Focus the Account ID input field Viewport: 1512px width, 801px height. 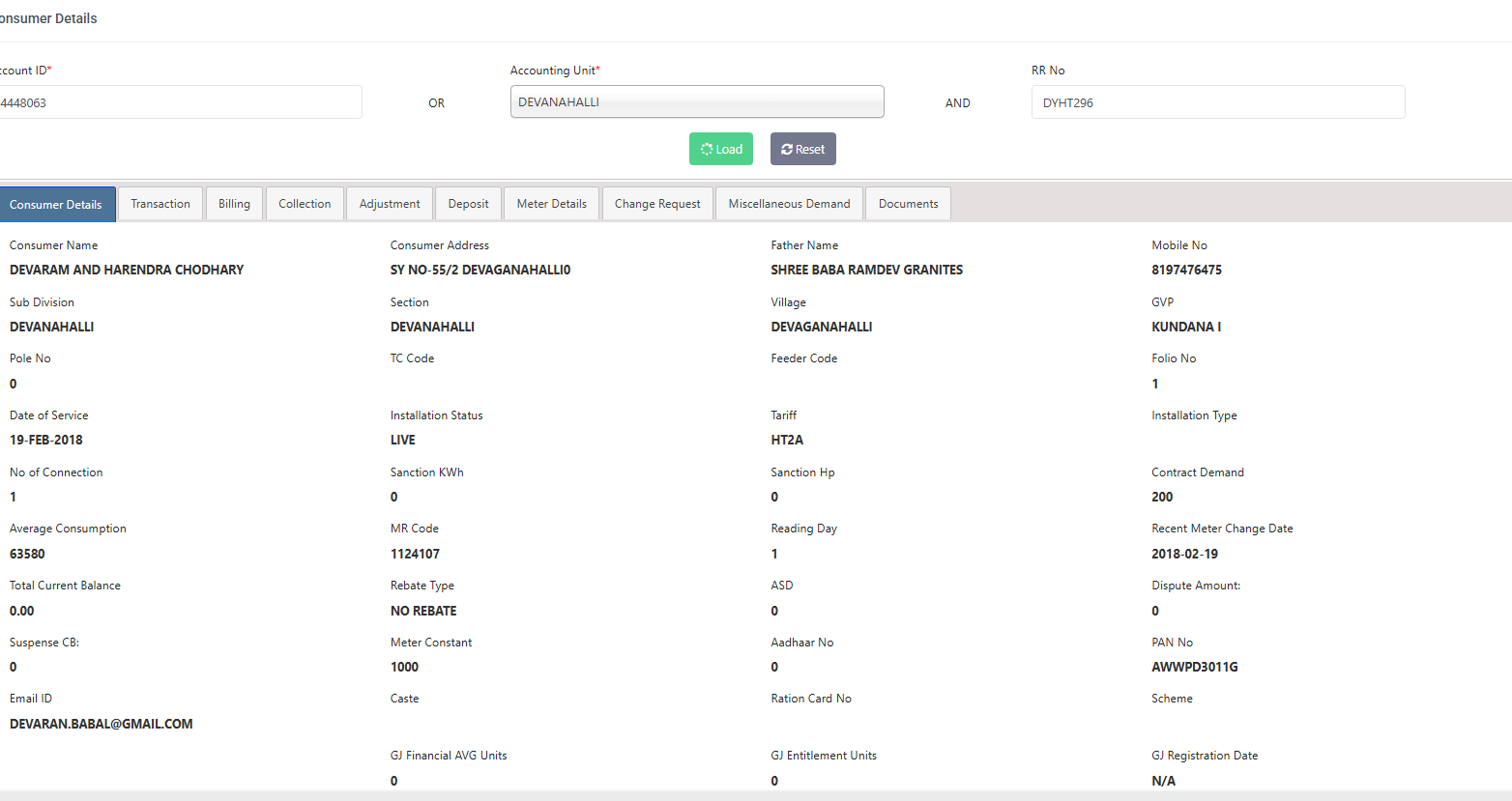click(180, 102)
